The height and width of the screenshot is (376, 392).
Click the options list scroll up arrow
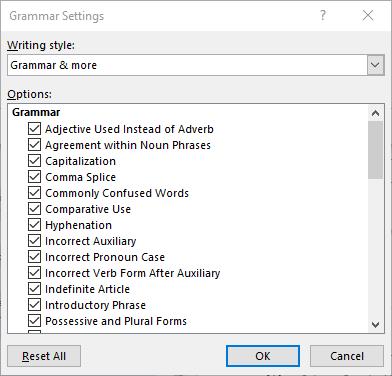tap(376, 113)
